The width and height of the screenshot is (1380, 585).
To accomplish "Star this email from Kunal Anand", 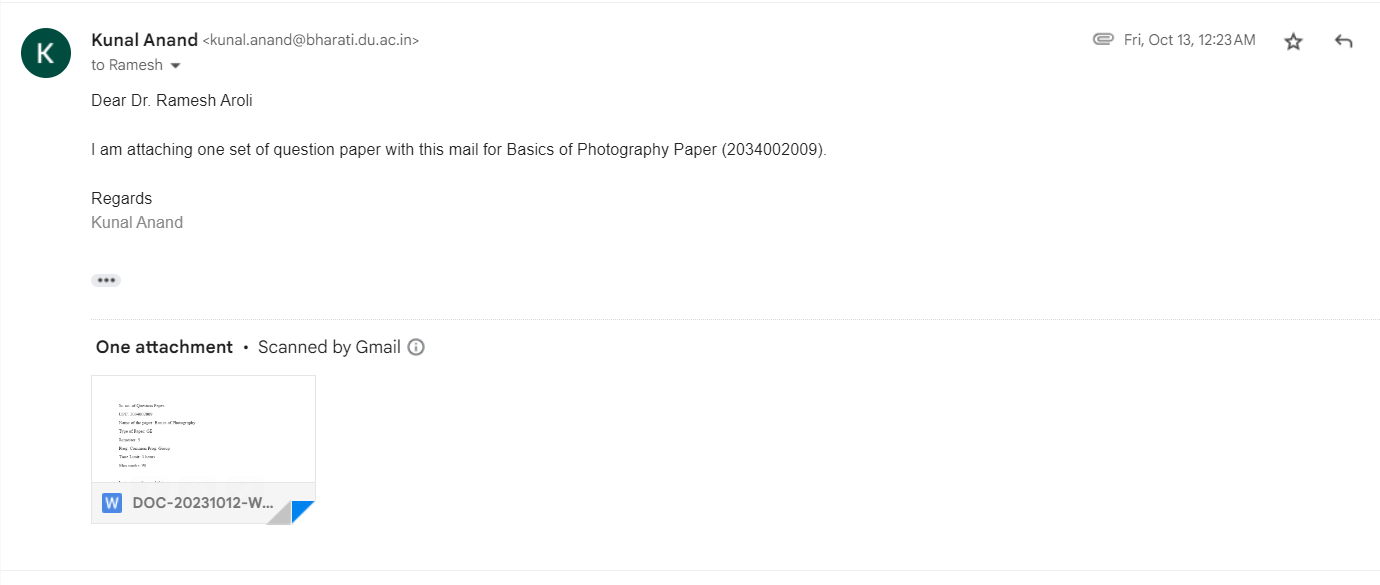I will 1293,41.
